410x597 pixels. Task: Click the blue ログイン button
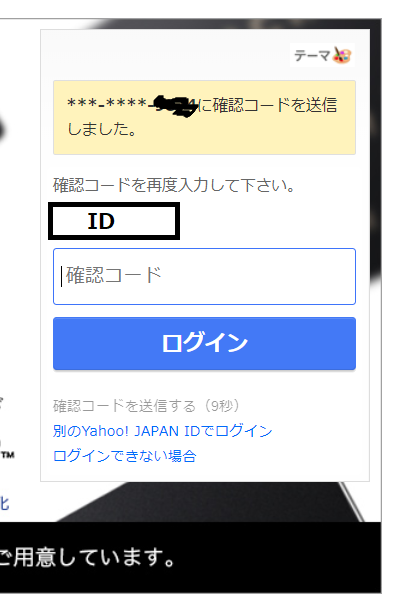click(x=204, y=343)
